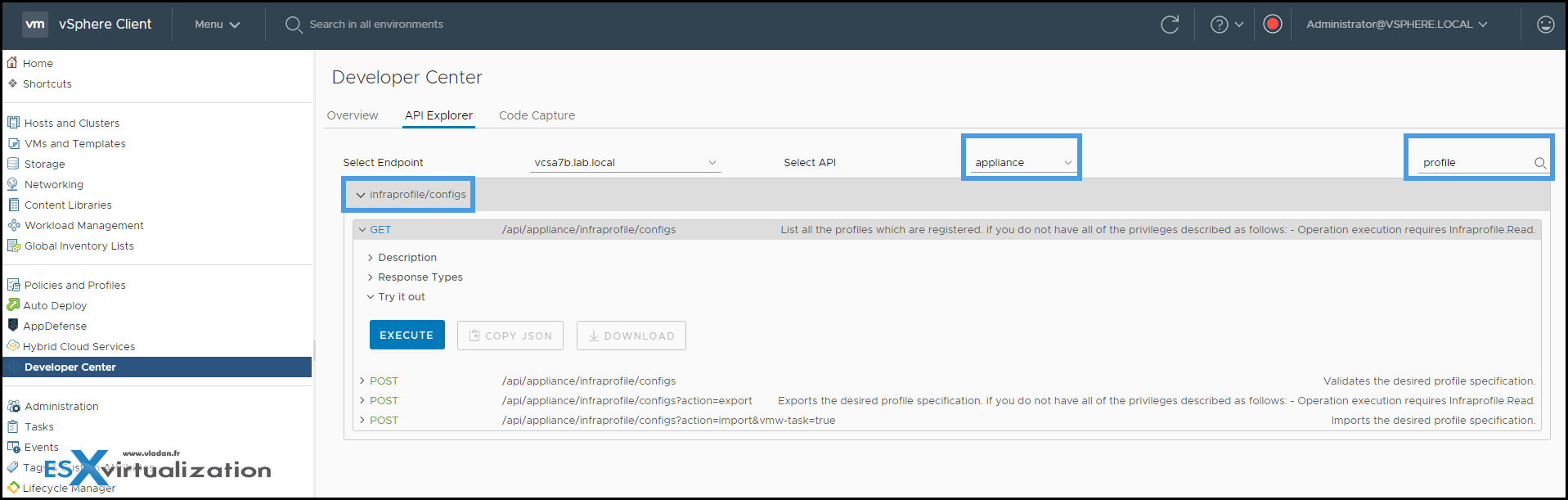Click the Hosts and Clusters icon
This screenshot has height=500, width=1568.
click(x=13, y=123)
